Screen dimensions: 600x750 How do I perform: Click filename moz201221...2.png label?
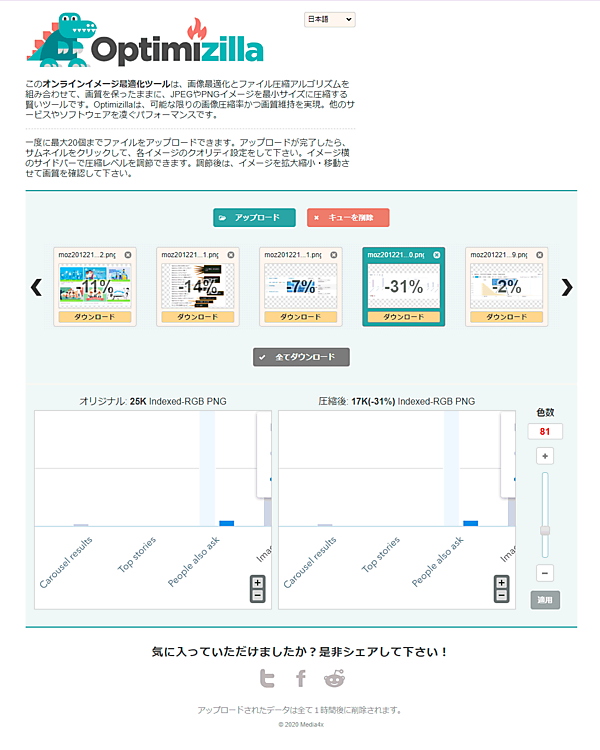pos(87,255)
